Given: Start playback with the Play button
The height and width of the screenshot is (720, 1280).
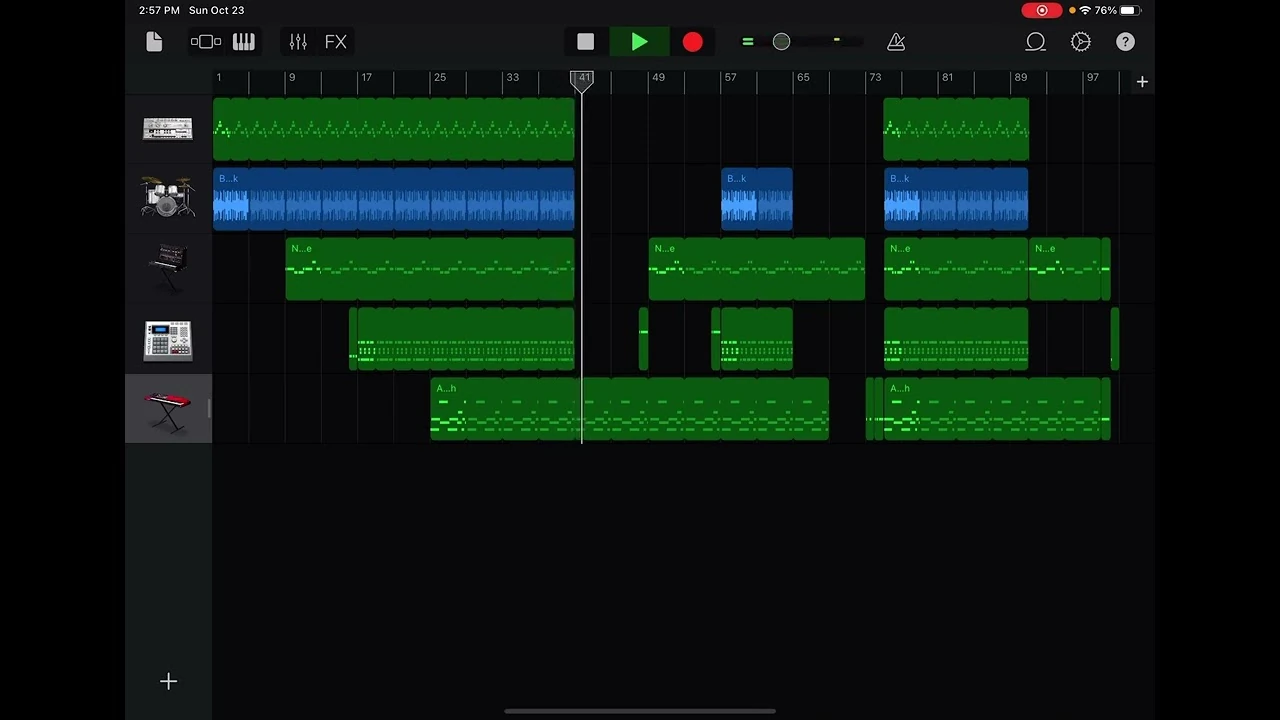Looking at the screenshot, I should point(639,41).
